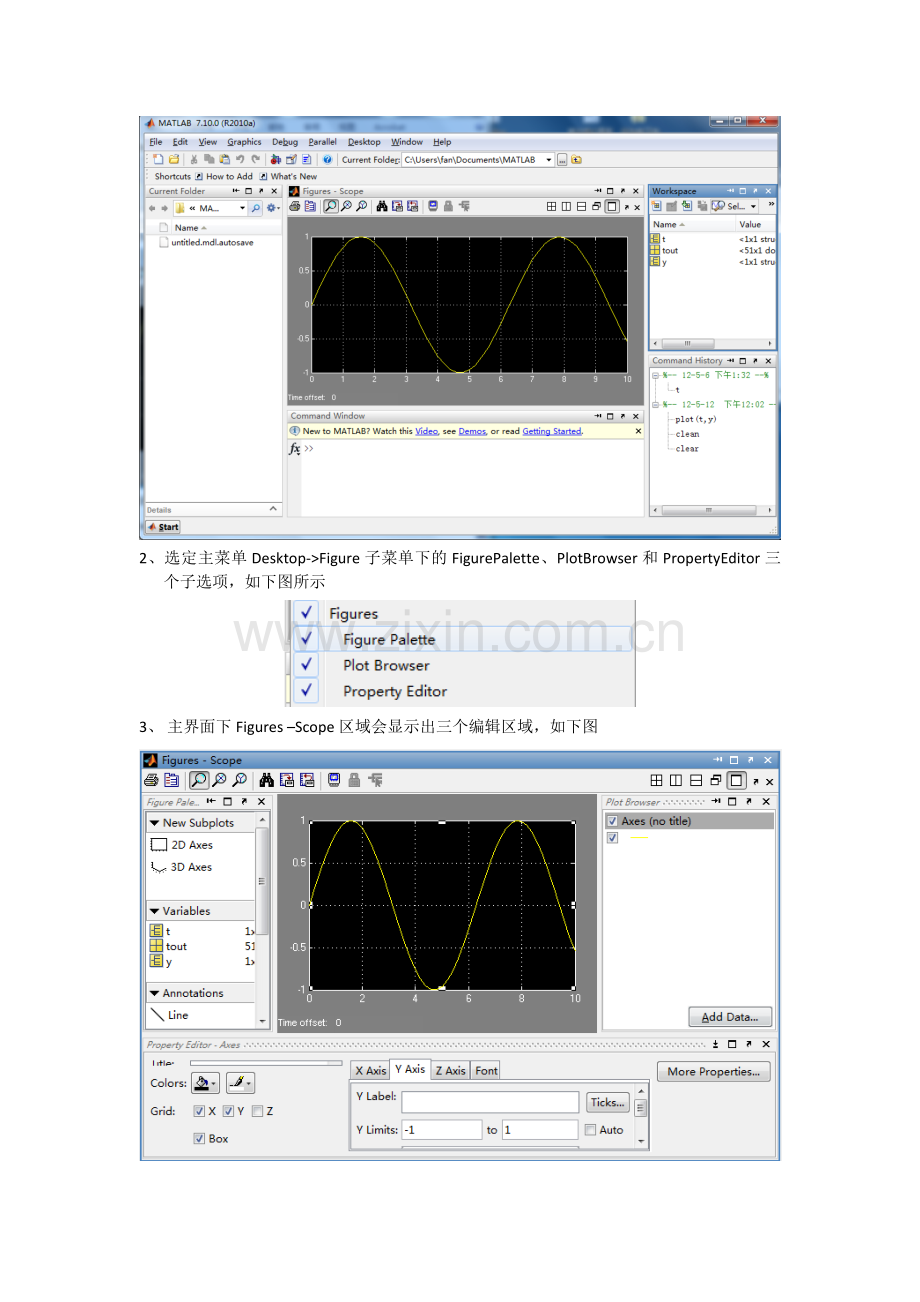
Task: Enable Grid Z checkbox in Property Editor
Action: point(258,1111)
